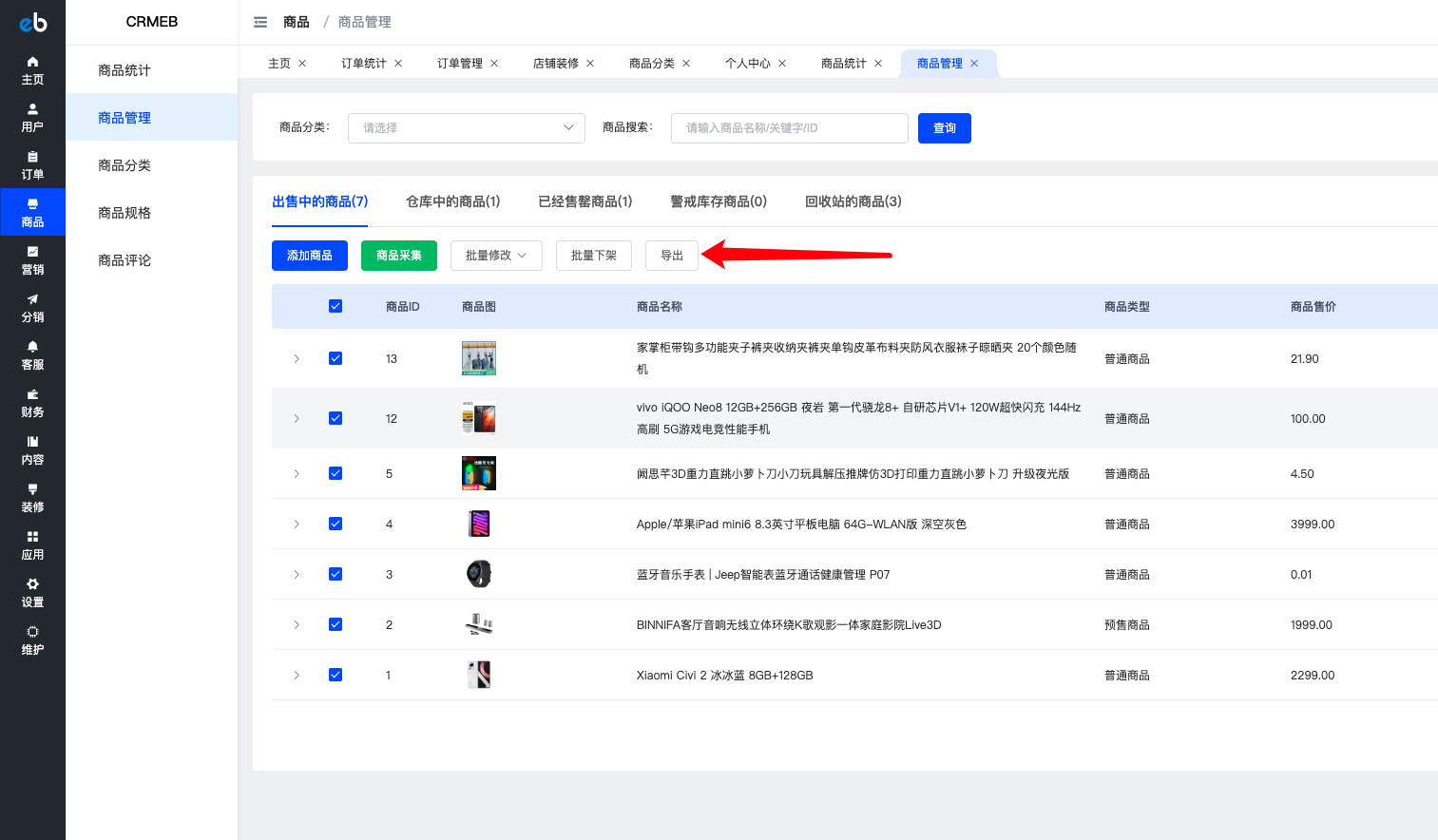Collapse the menu with the hamburger icon
Screen dimensions: 1438x840
point(260,22)
